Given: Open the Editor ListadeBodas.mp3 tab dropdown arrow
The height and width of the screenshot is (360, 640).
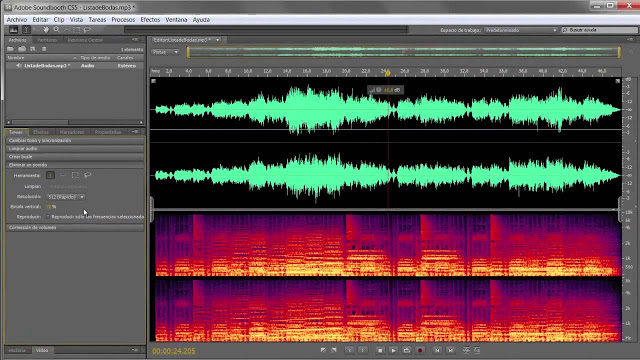Looking at the screenshot, I should 218,40.
